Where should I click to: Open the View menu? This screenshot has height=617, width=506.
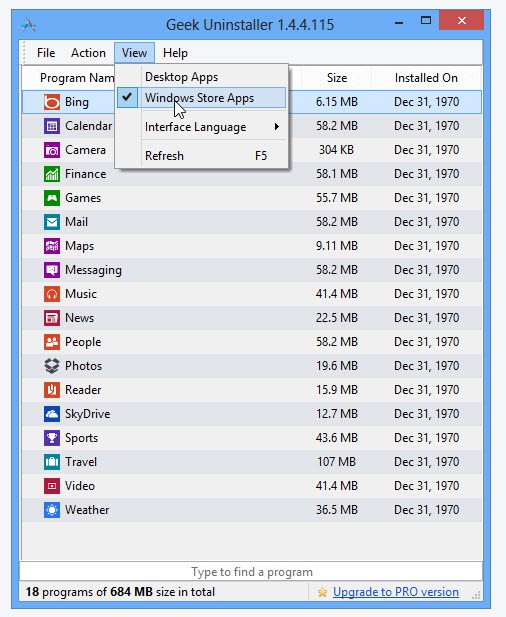point(134,53)
